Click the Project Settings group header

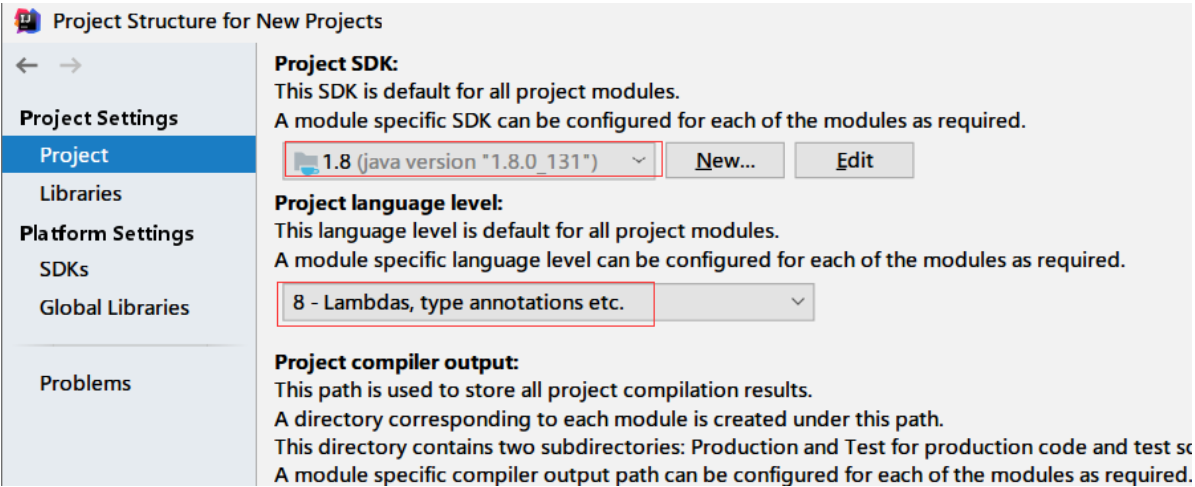tap(99, 118)
